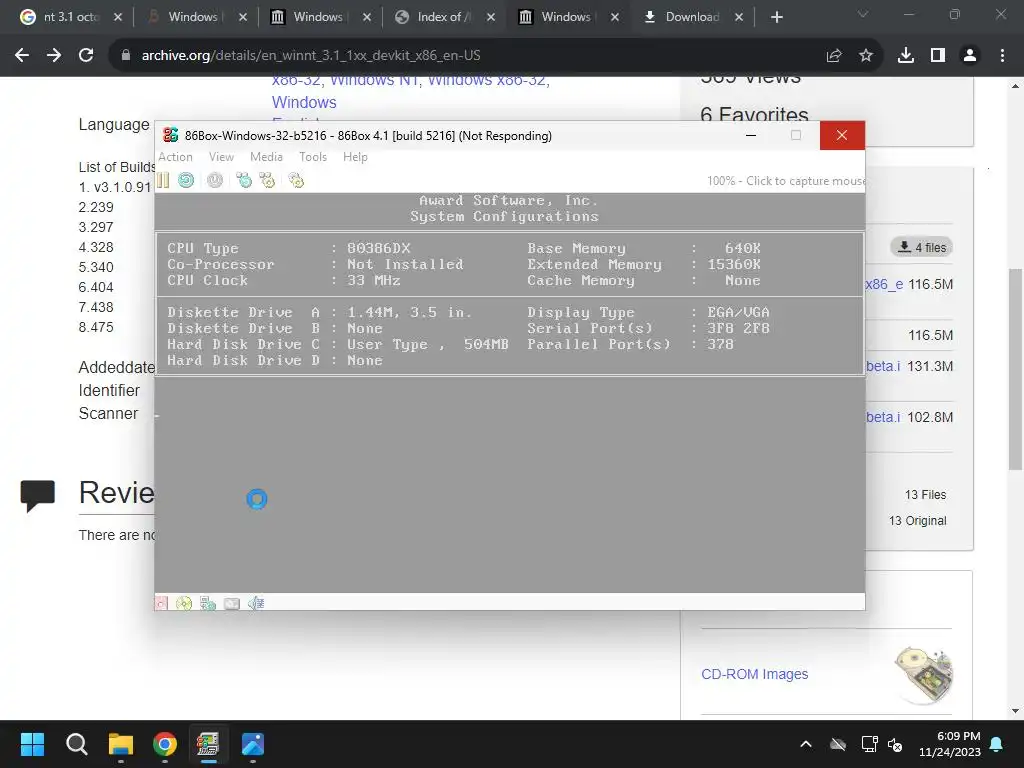Go back in Chrome
This screenshot has width=1024, height=768.
click(x=22, y=56)
